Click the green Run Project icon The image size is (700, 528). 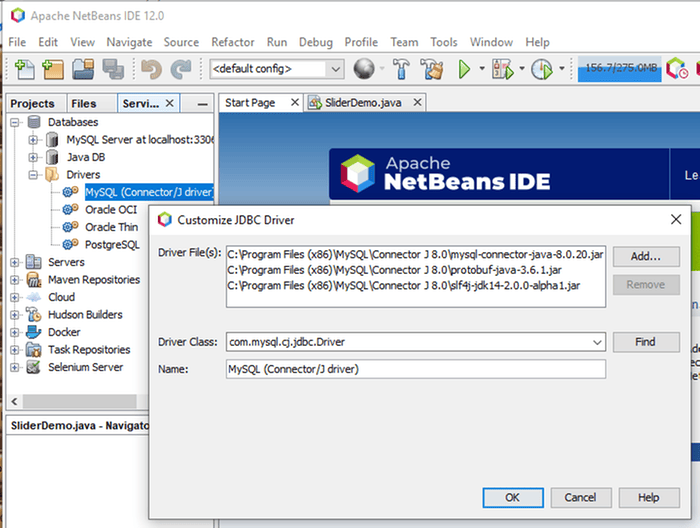pyautogui.click(x=464, y=69)
